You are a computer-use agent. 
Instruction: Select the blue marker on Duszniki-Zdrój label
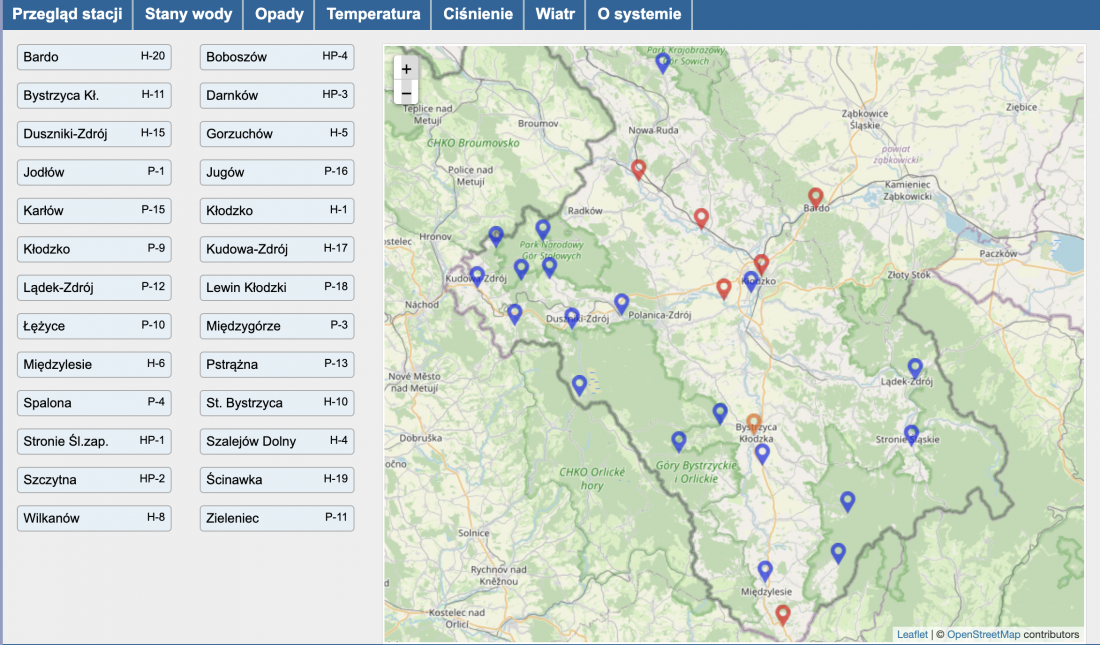click(572, 319)
